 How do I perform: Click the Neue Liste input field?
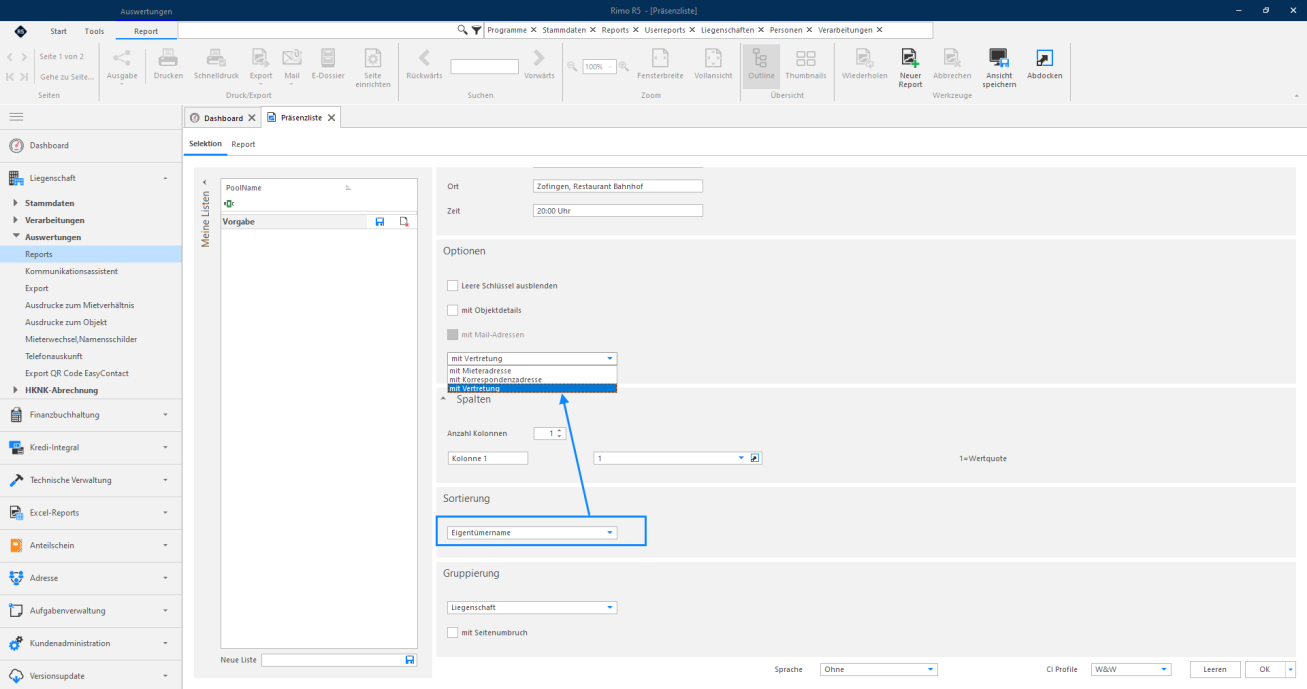332,660
